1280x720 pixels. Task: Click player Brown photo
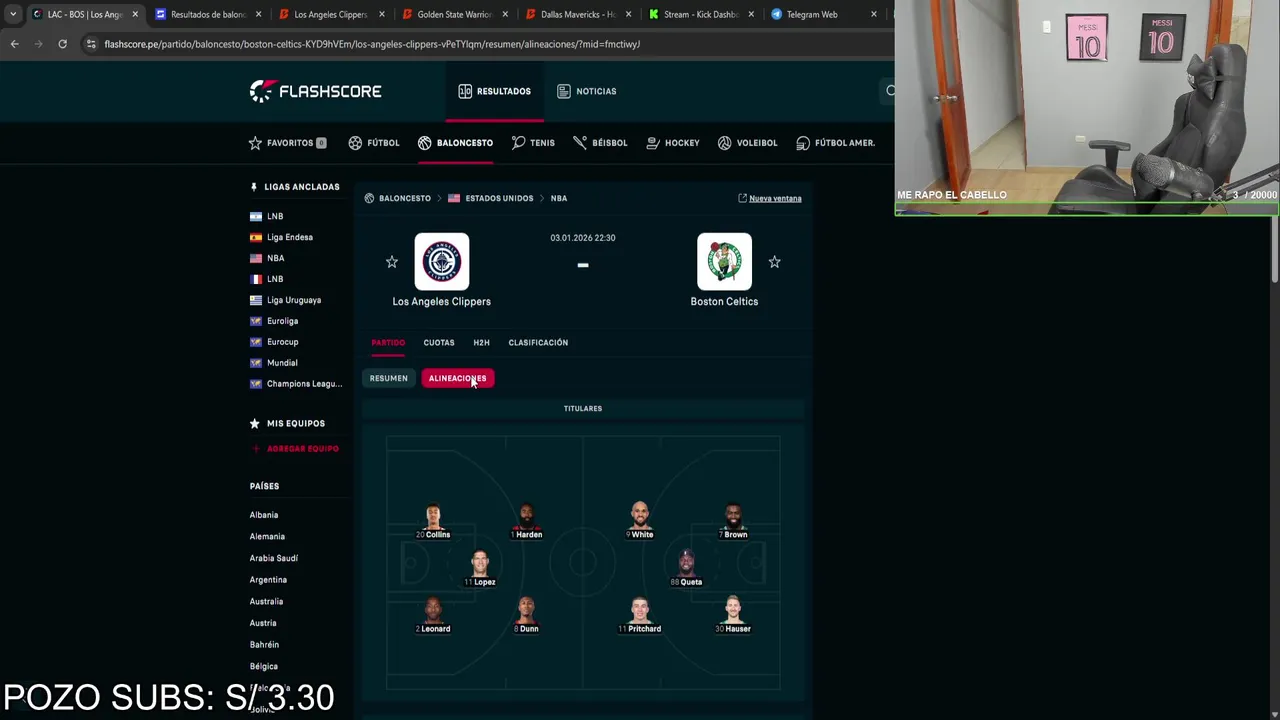pos(733,516)
